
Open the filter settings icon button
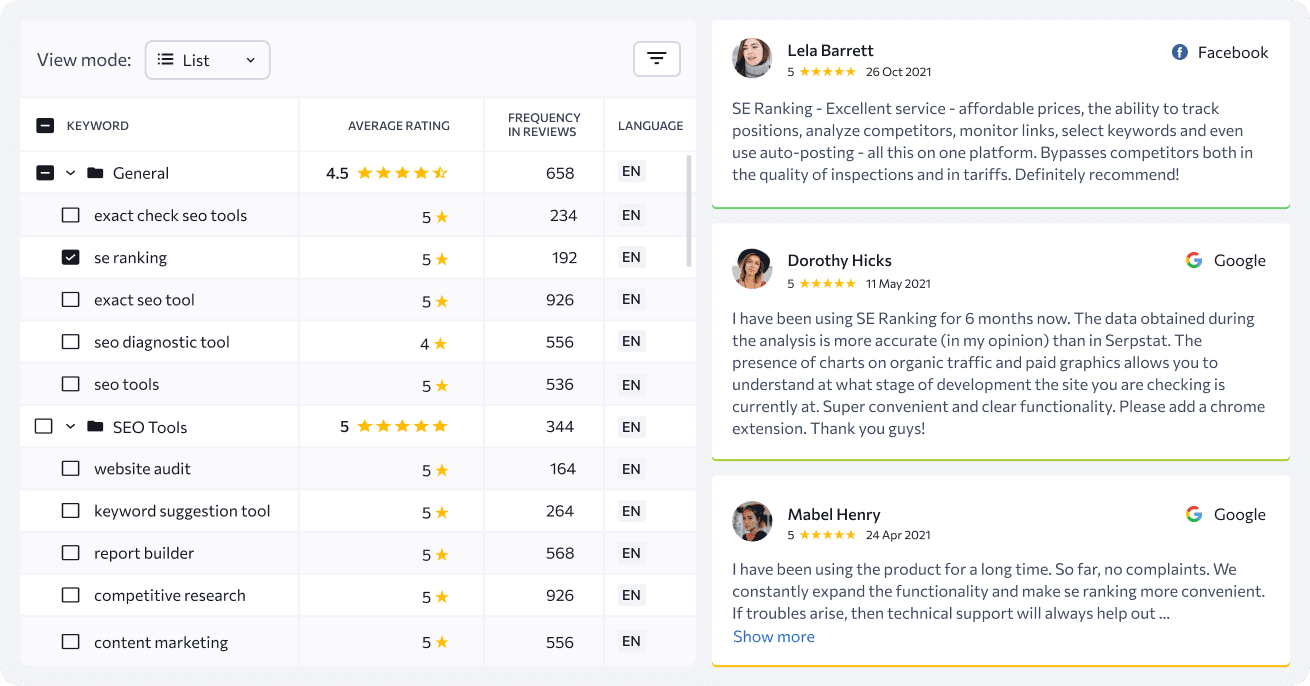(657, 59)
